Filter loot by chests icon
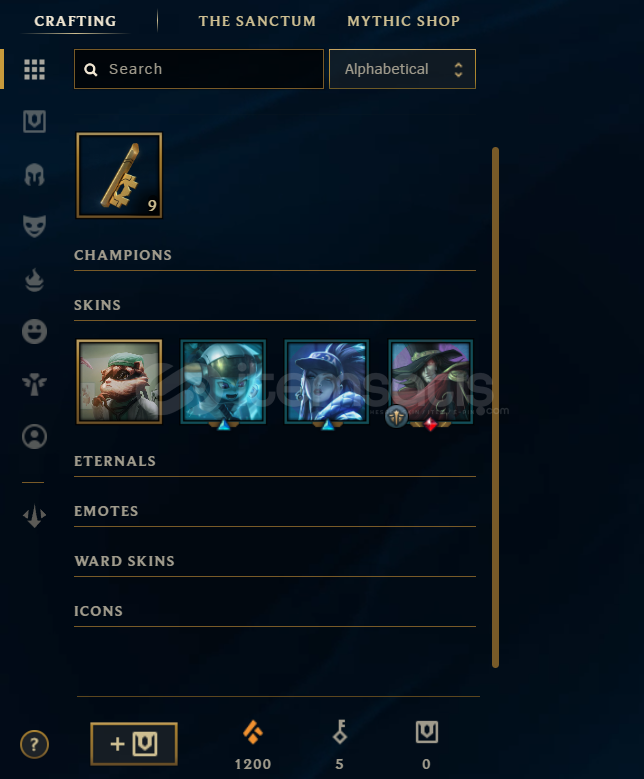Viewport: 644px width, 779px height. click(x=34, y=121)
